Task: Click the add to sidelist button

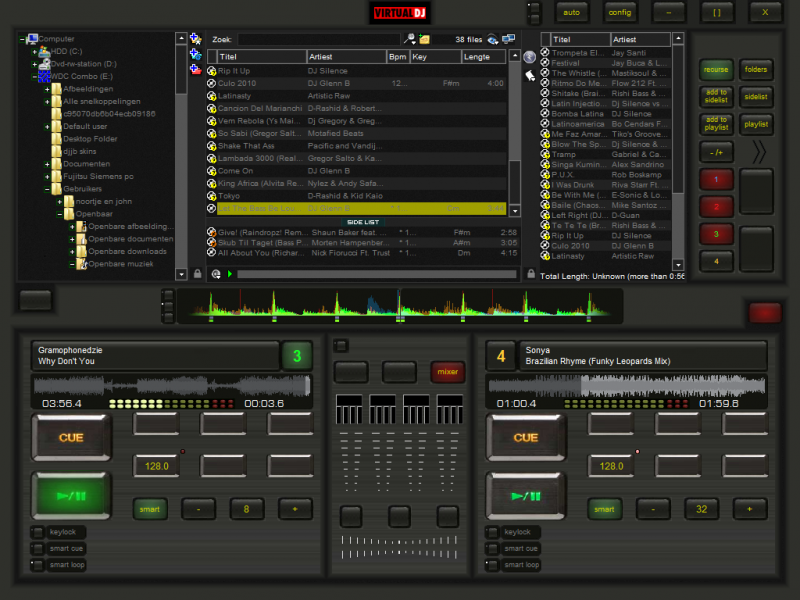Action: (x=716, y=96)
